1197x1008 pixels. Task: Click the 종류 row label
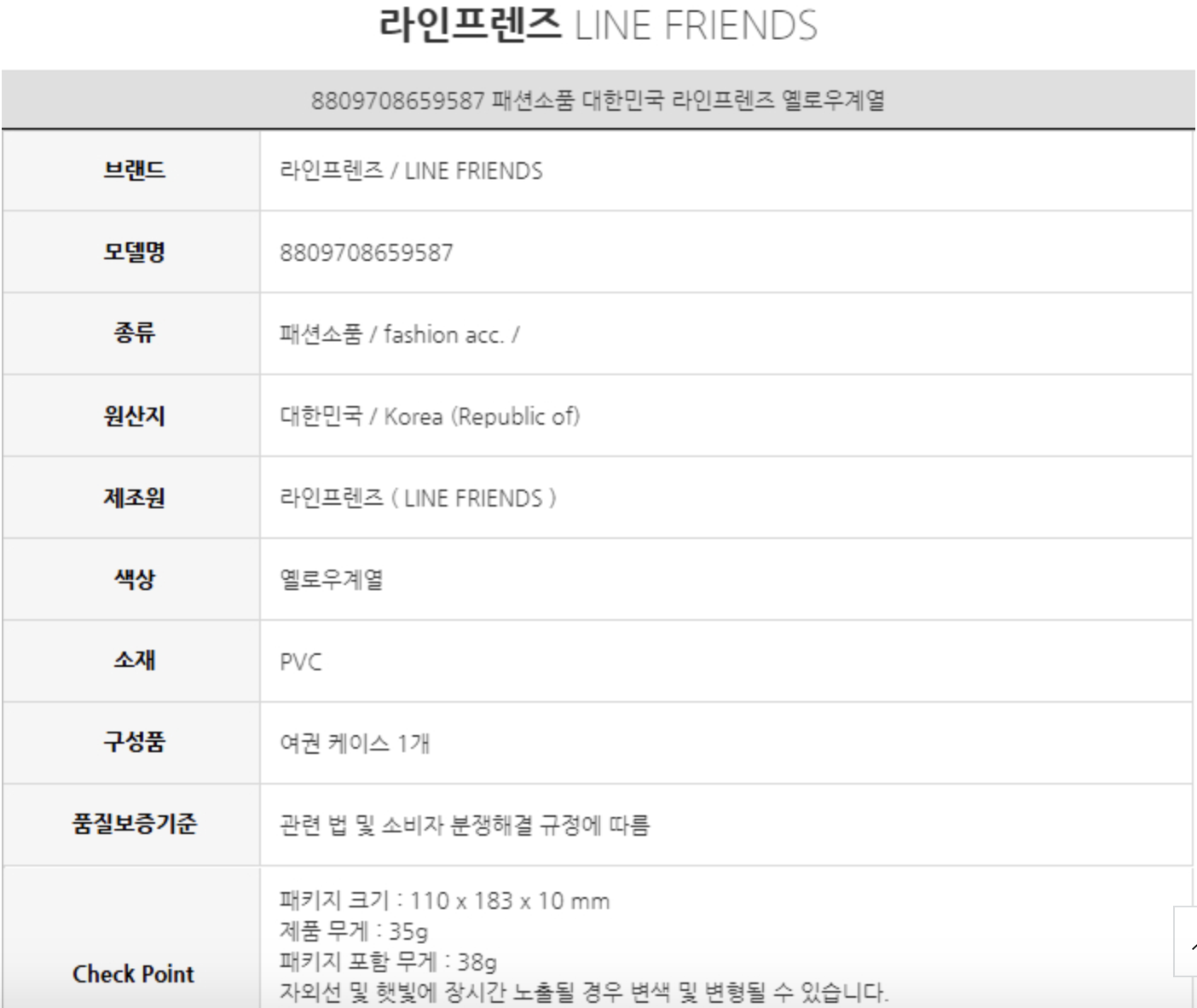point(134,333)
